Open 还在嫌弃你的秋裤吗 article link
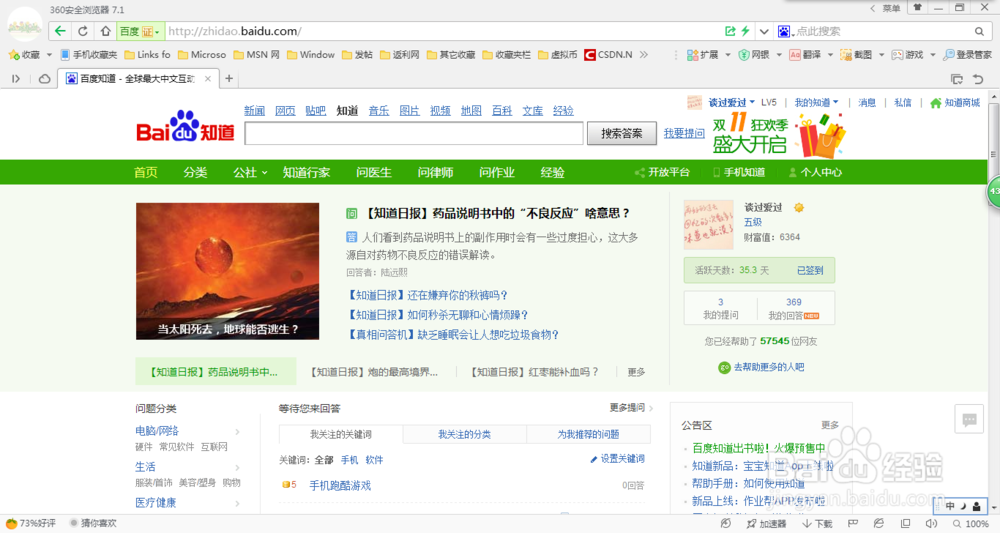 (427, 295)
